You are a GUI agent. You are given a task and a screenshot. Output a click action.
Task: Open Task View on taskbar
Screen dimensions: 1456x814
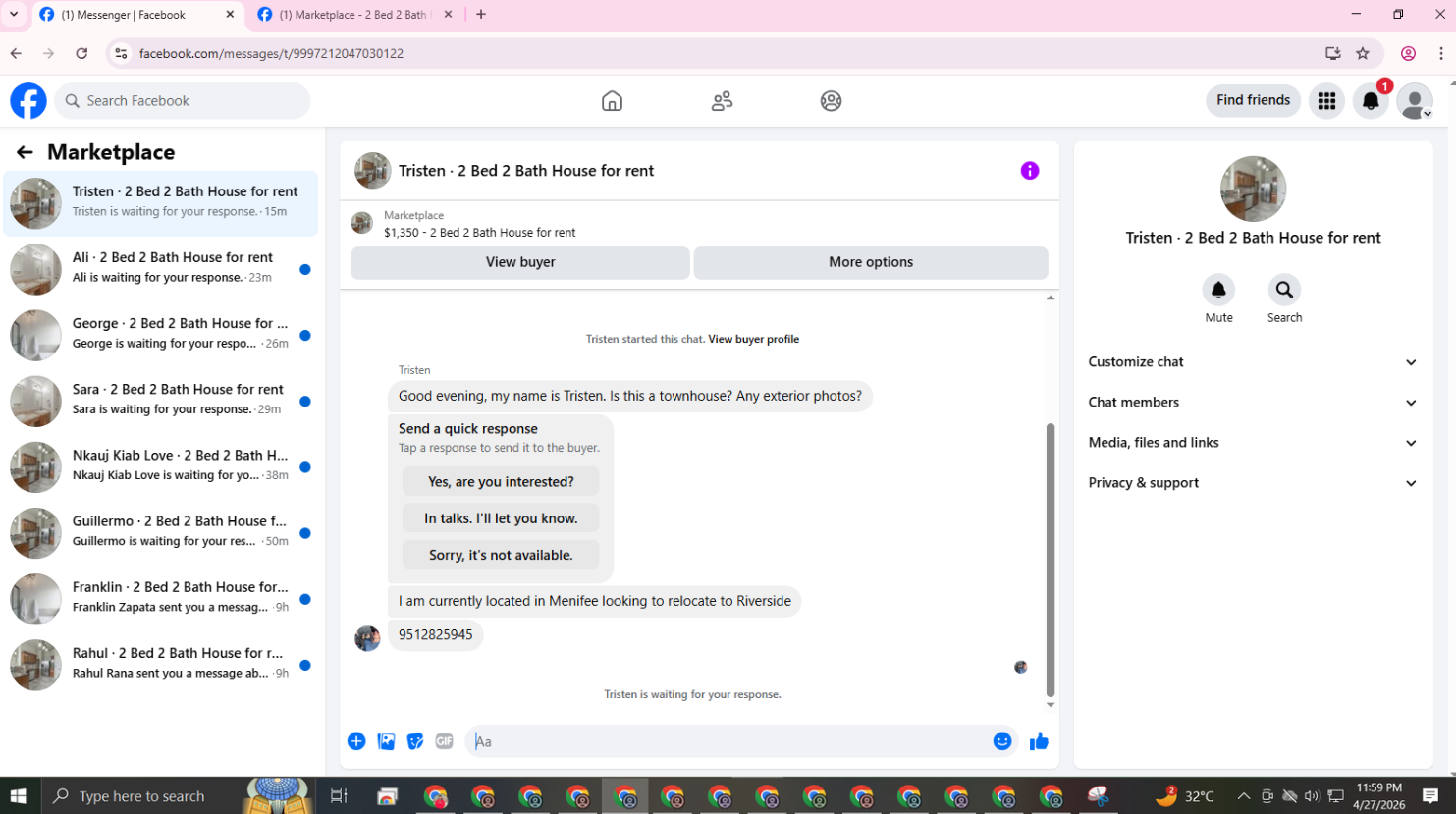[339, 795]
